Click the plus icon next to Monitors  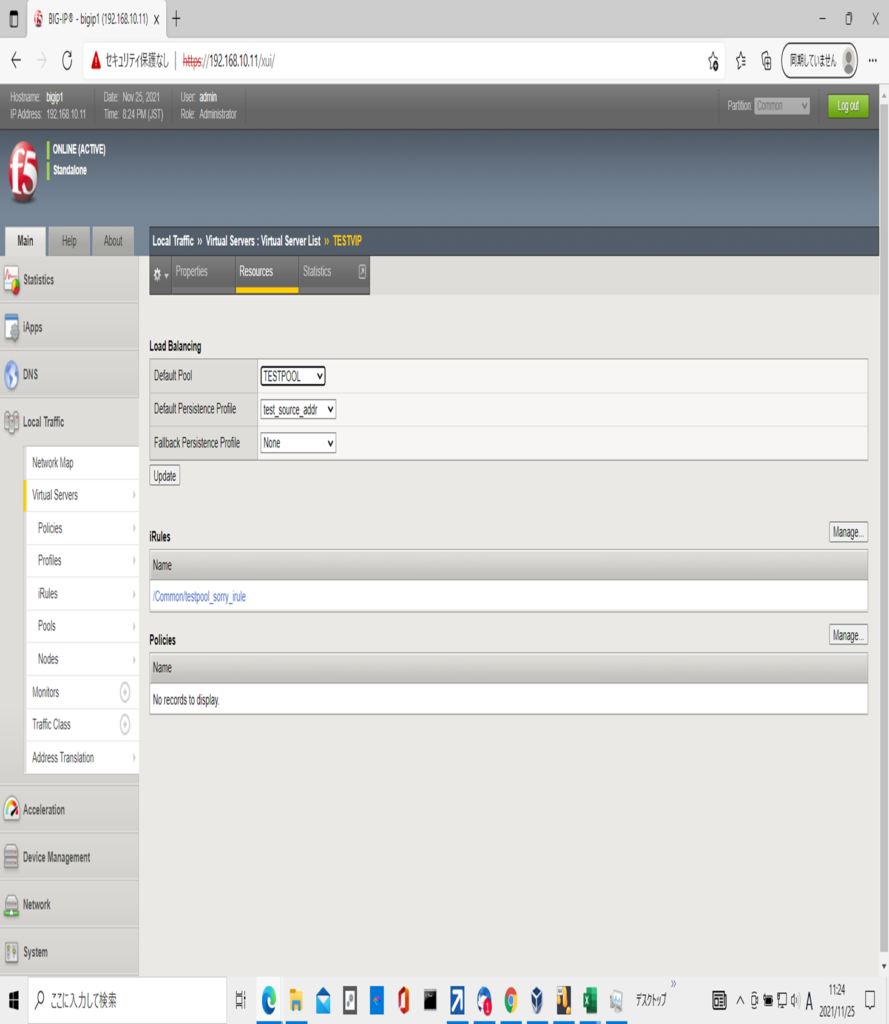pos(125,692)
